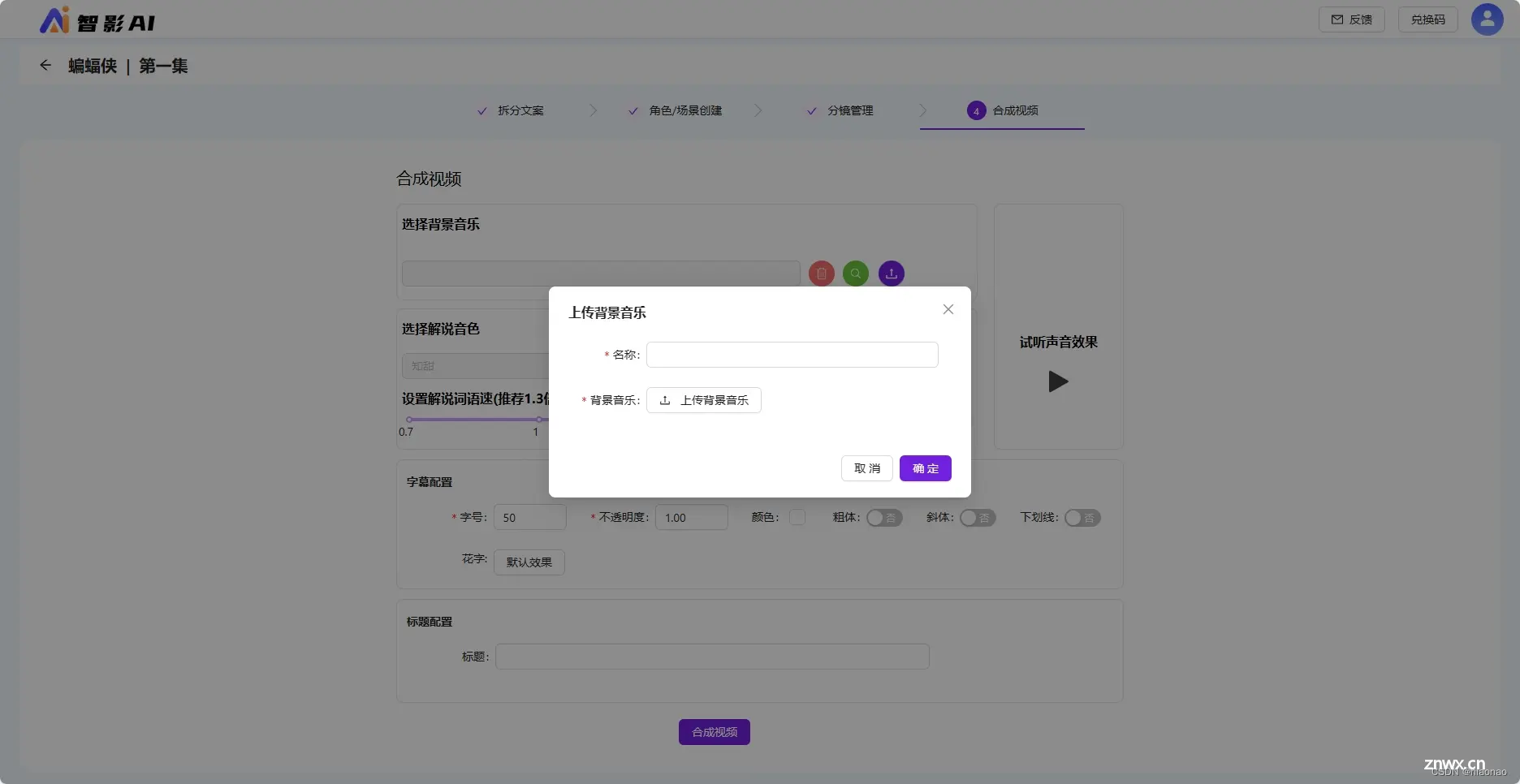Focus the 名称 input field
This screenshot has height=784, width=1520.
(x=792, y=355)
